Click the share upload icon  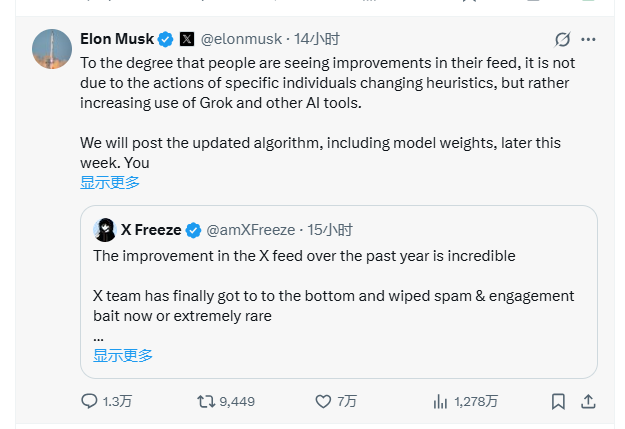tap(588, 401)
